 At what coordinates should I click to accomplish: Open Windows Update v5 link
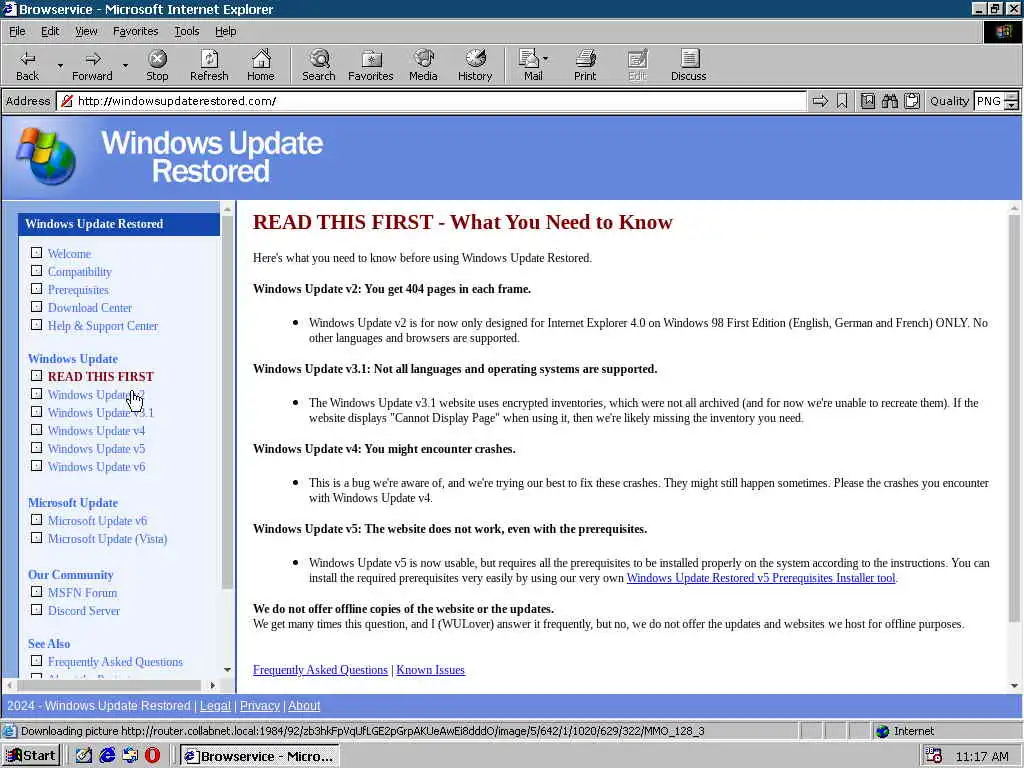coord(96,449)
